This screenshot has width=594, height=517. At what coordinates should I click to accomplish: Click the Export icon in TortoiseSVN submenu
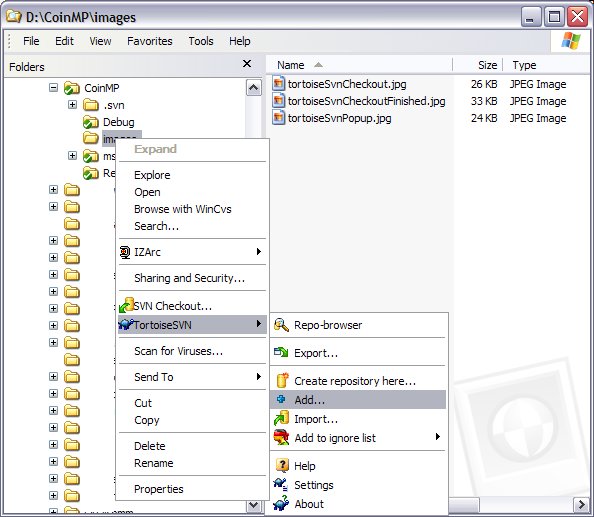(281, 353)
